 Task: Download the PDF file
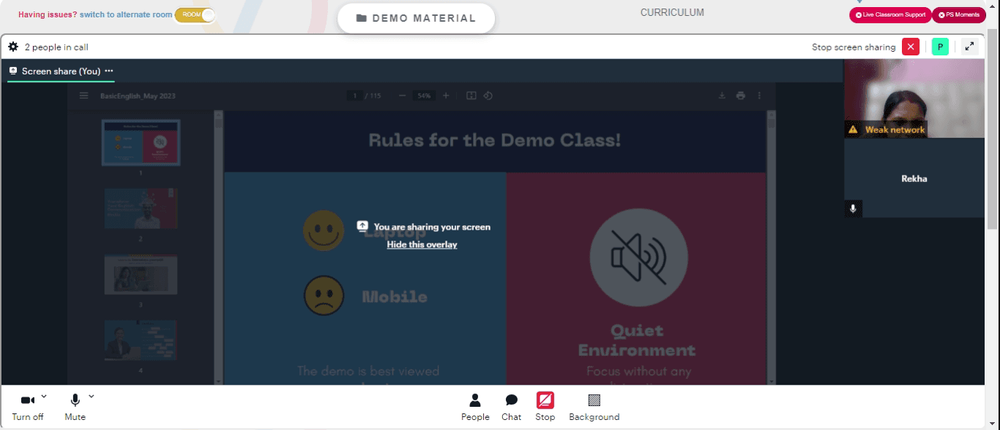(722, 96)
